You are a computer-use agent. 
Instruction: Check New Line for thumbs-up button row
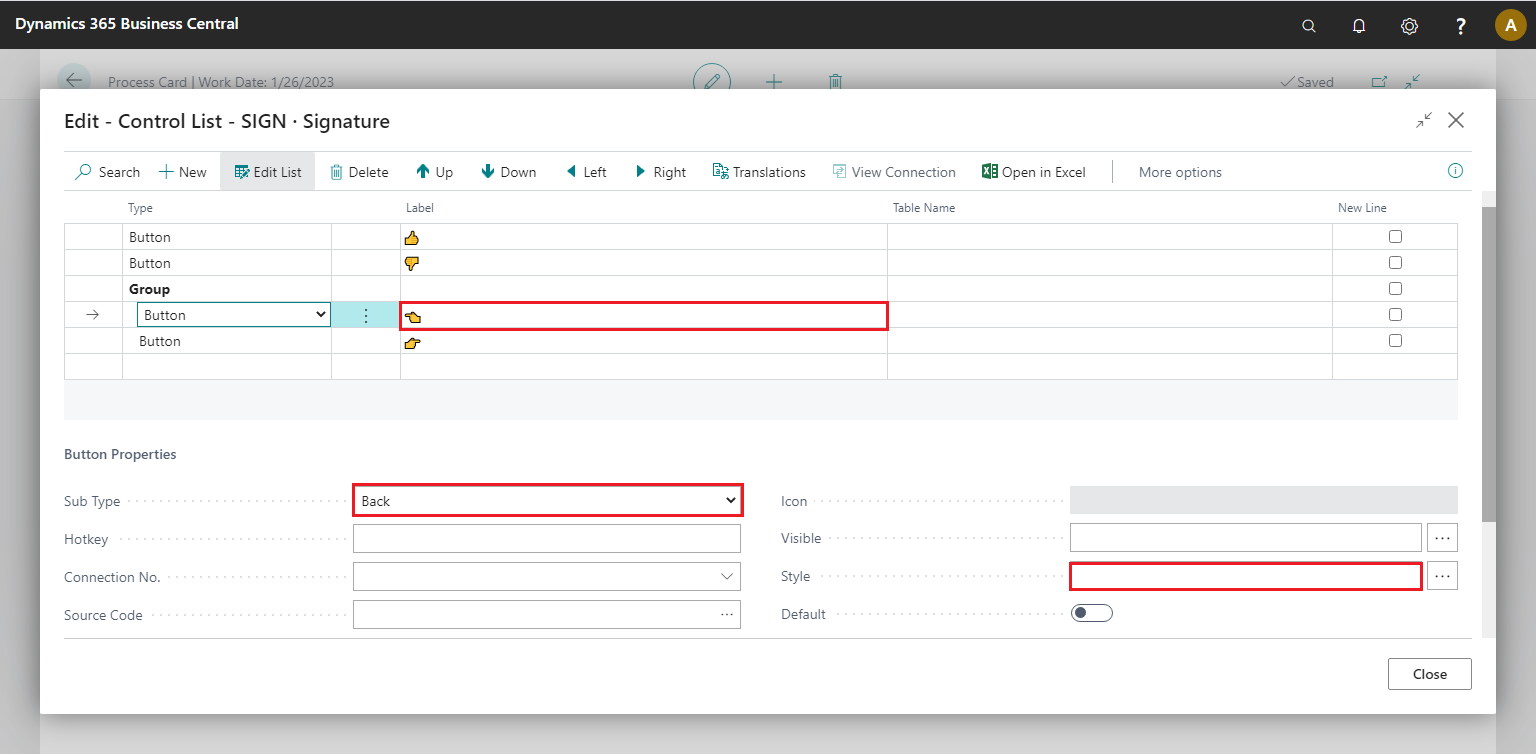tap(1395, 237)
